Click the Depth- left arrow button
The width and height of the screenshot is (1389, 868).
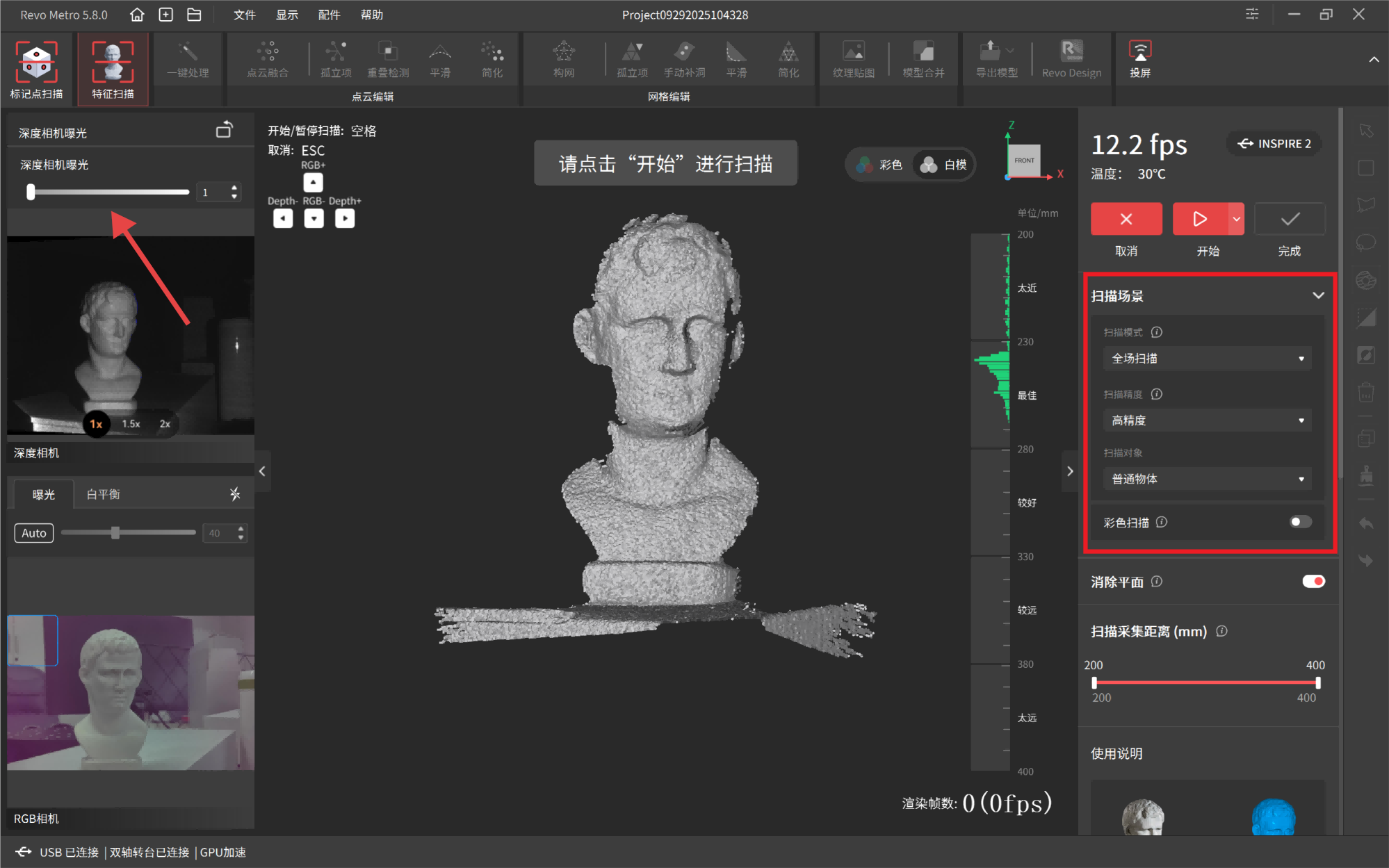click(282, 219)
